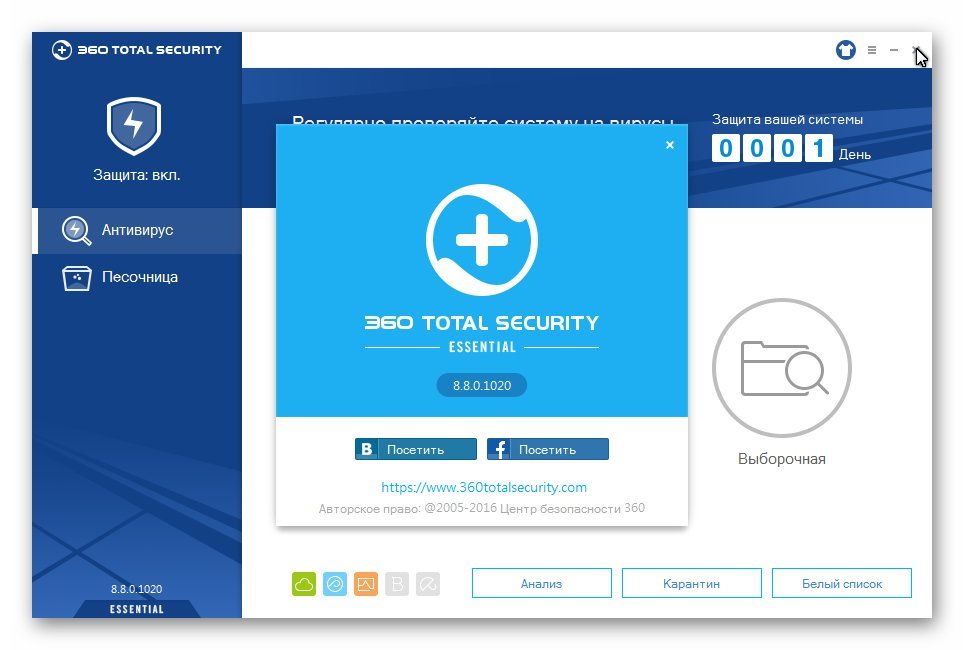
Task: Click the 360 Total Security logo in header
Action: coord(136,50)
